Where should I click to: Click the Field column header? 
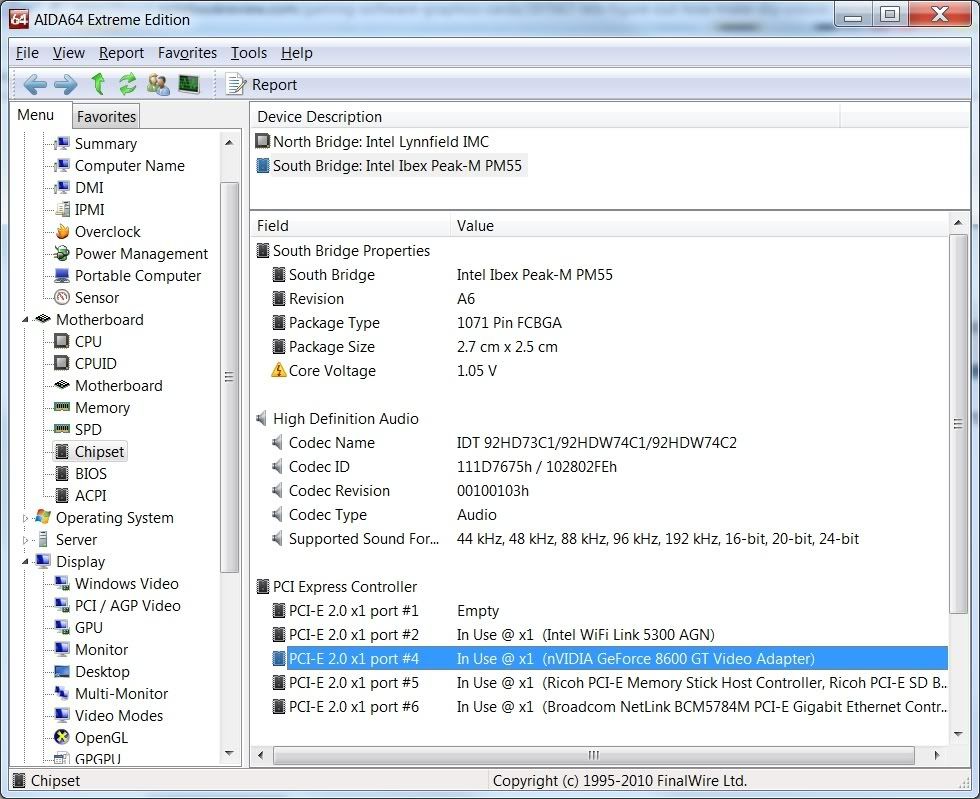[350, 226]
